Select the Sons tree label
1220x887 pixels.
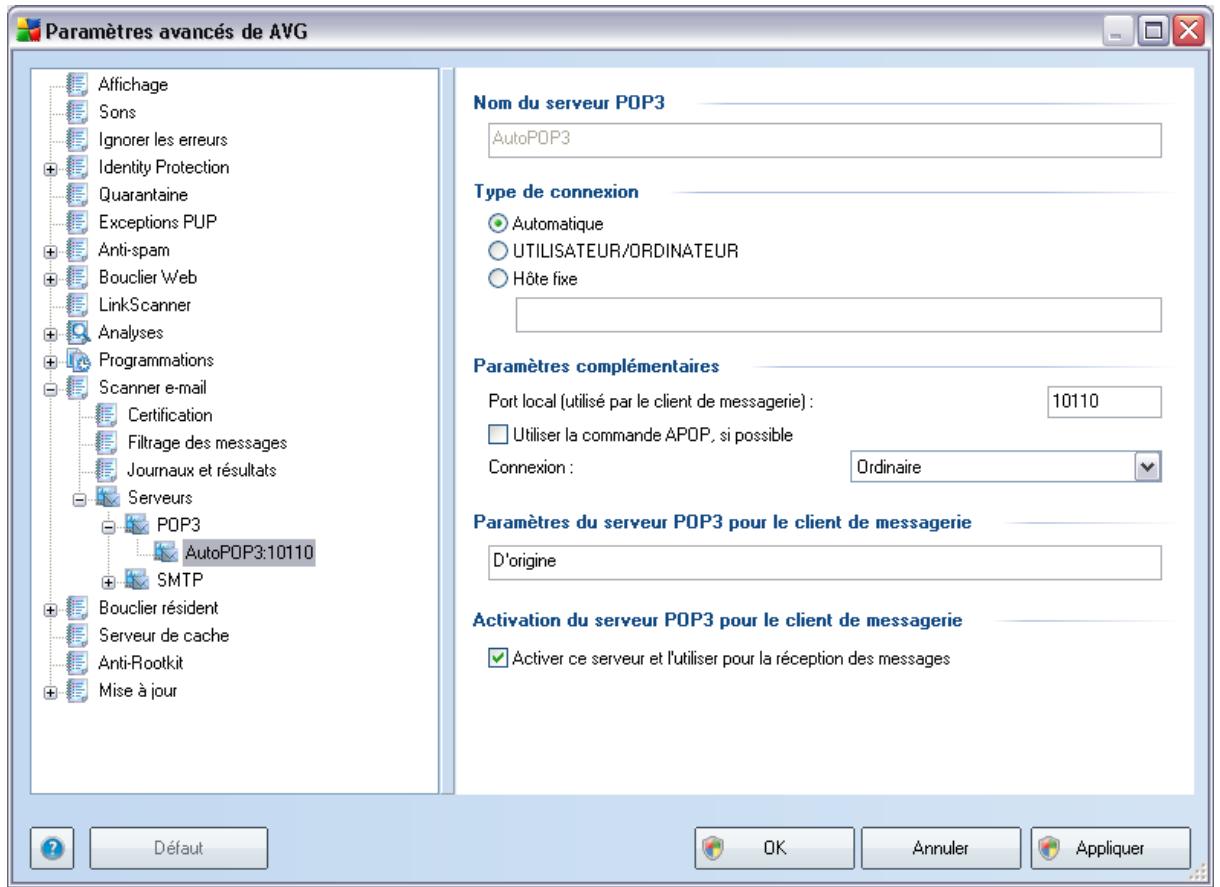(118, 112)
